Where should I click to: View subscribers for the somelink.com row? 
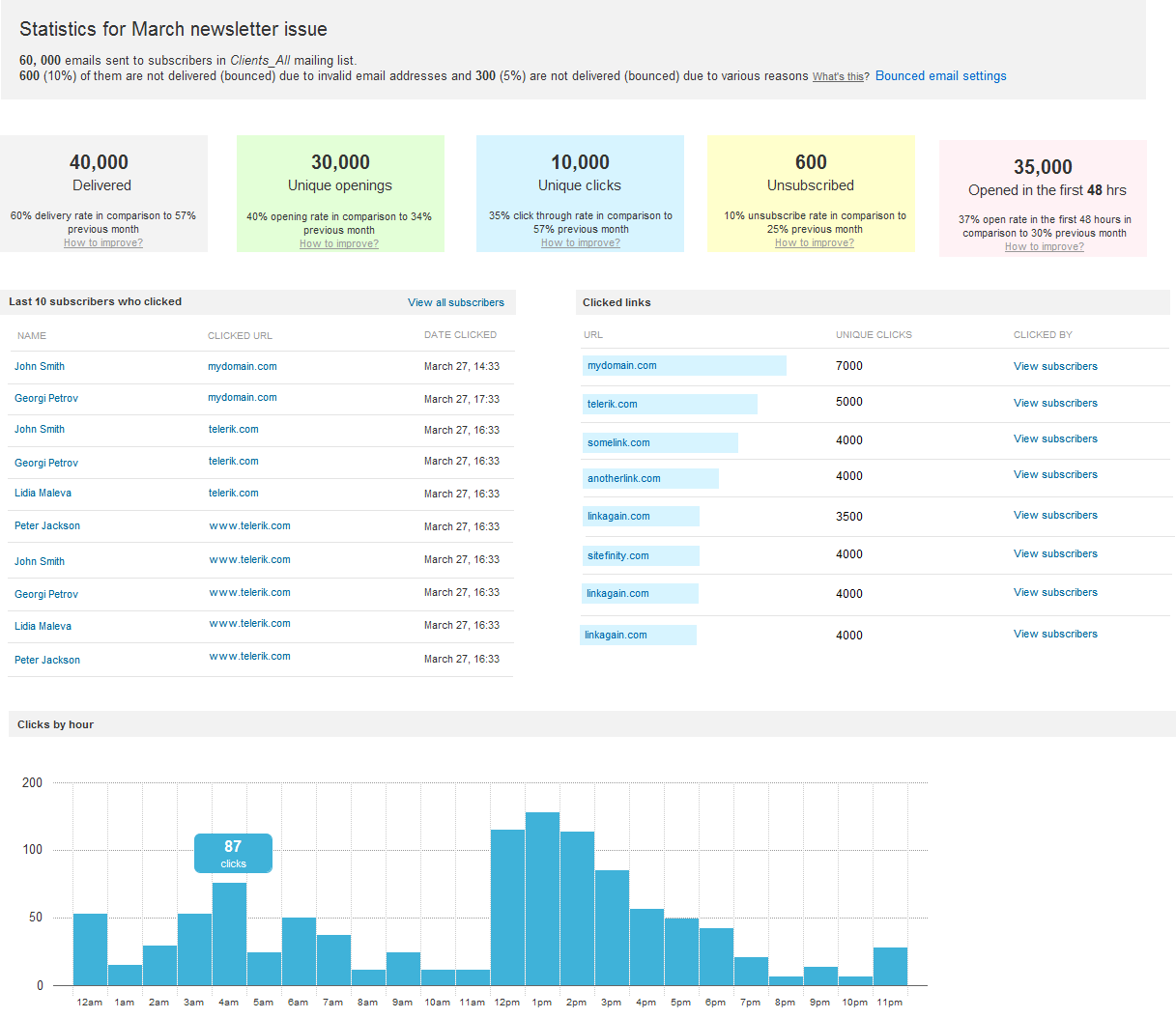point(1055,439)
